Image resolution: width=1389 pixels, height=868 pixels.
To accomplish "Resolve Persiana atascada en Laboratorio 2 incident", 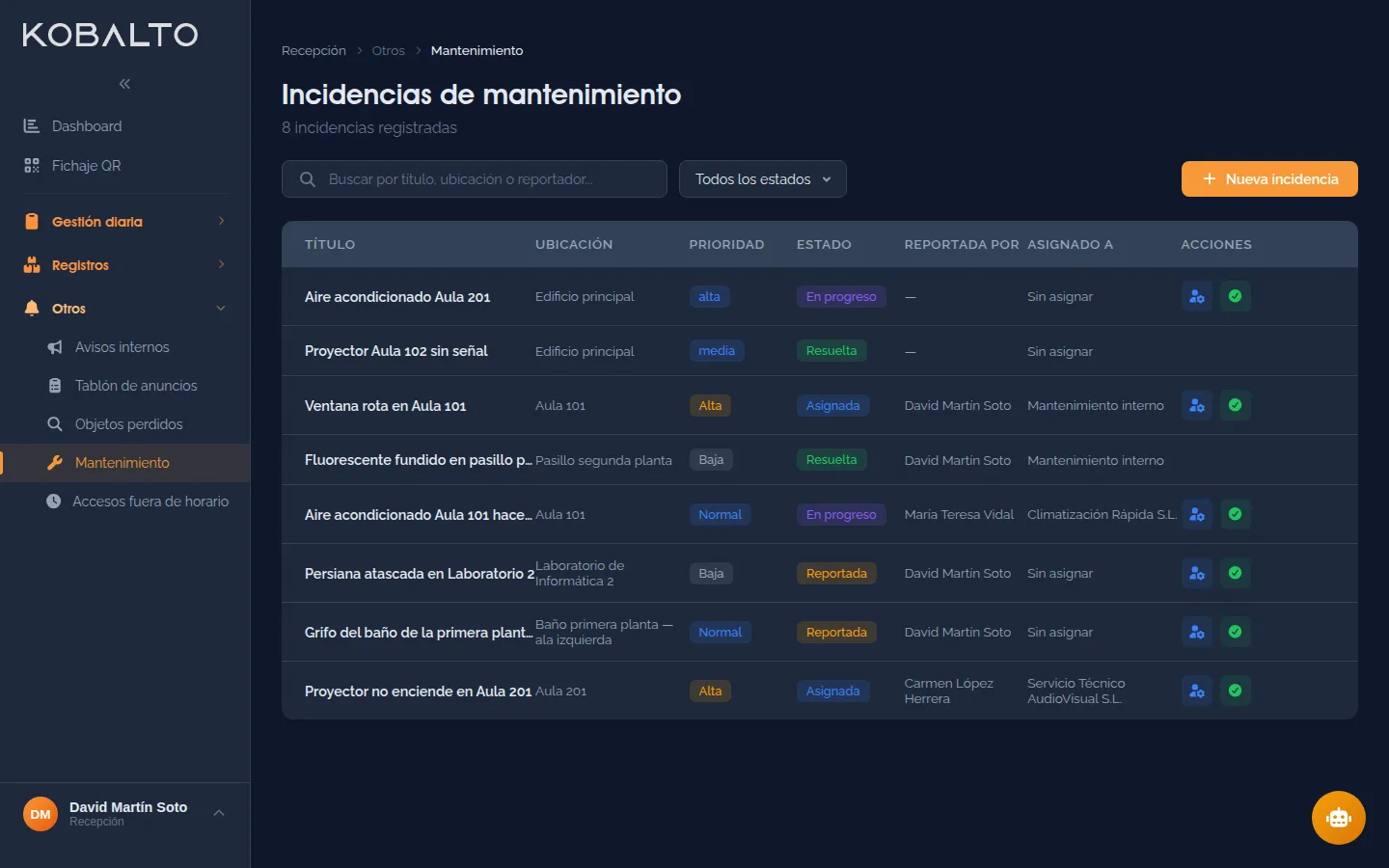I will point(1236,573).
